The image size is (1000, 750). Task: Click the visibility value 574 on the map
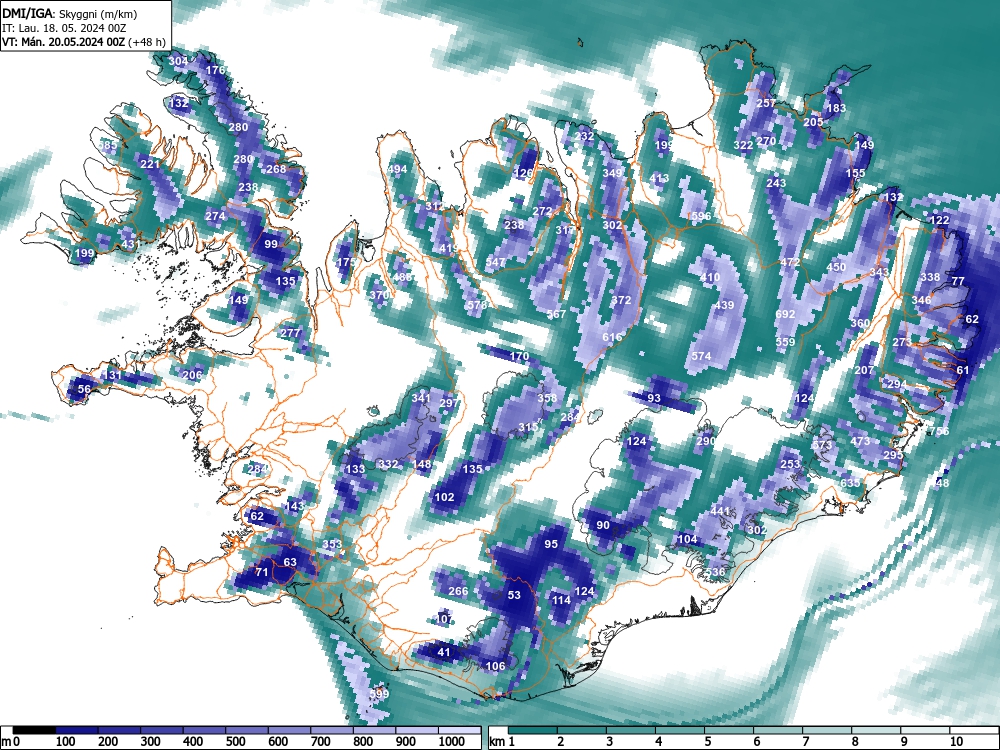click(x=701, y=357)
